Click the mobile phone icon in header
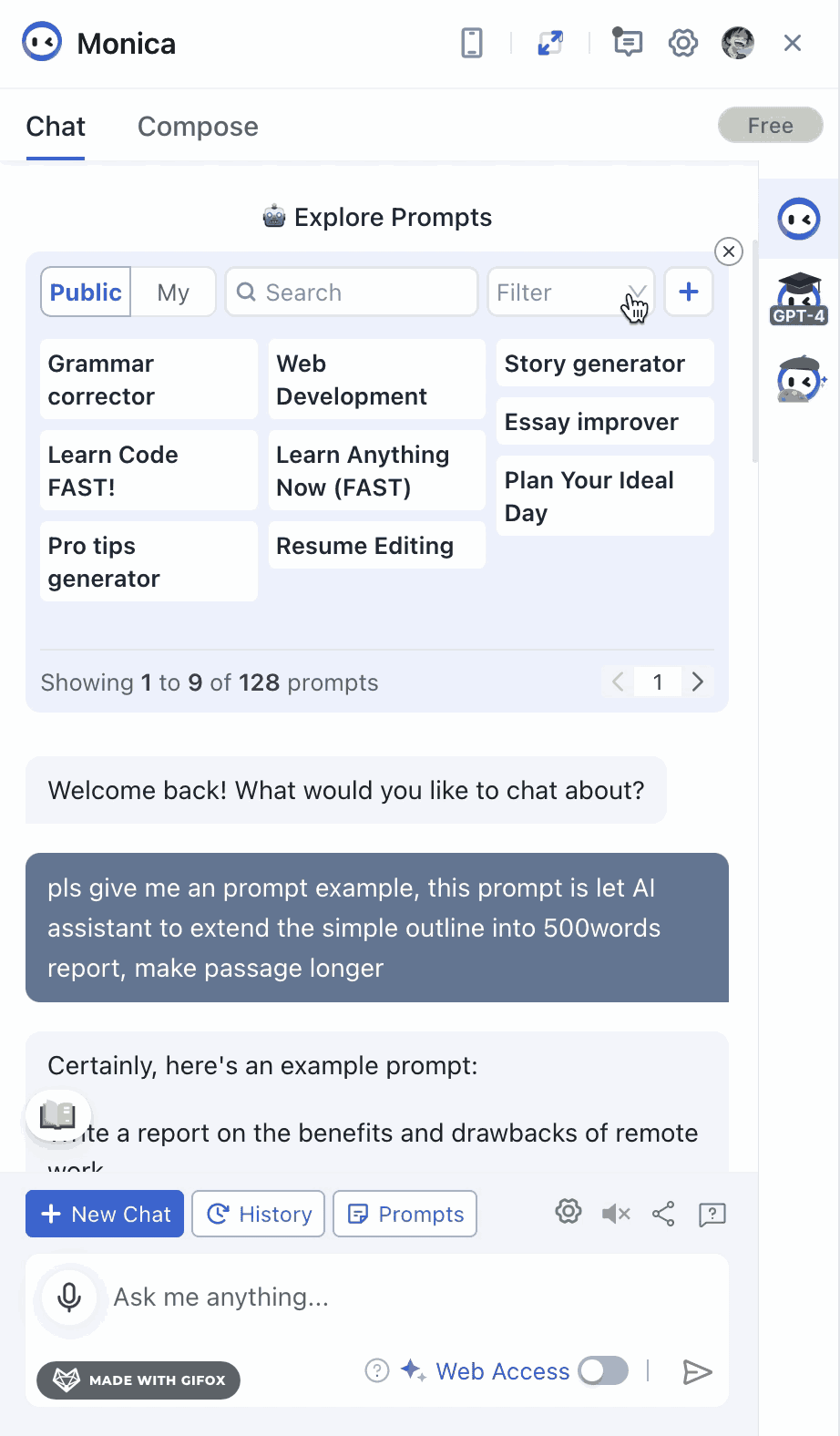Image resolution: width=840 pixels, height=1436 pixels. coord(472,43)
